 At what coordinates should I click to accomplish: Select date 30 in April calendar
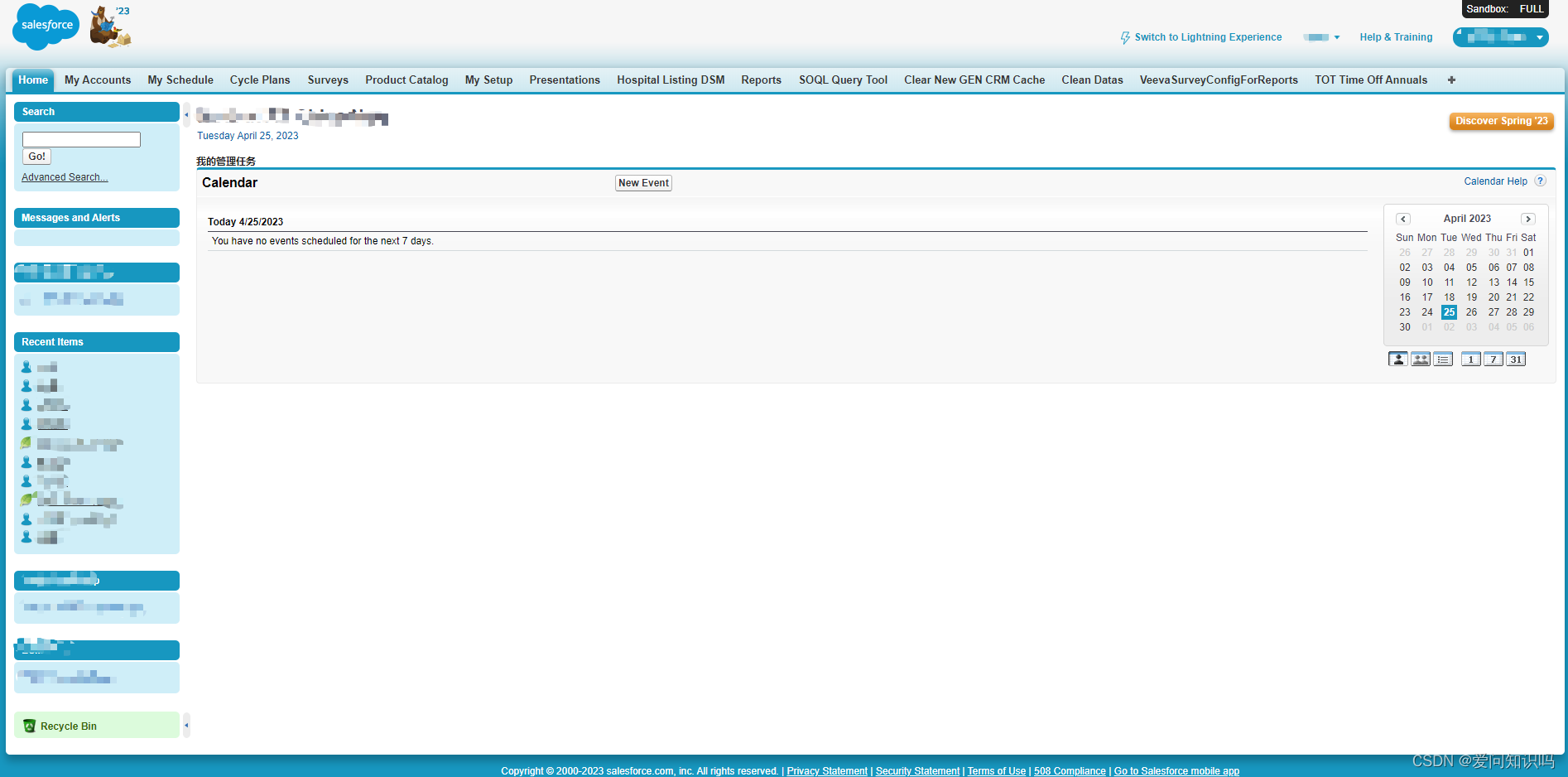tap(1405, 327)
